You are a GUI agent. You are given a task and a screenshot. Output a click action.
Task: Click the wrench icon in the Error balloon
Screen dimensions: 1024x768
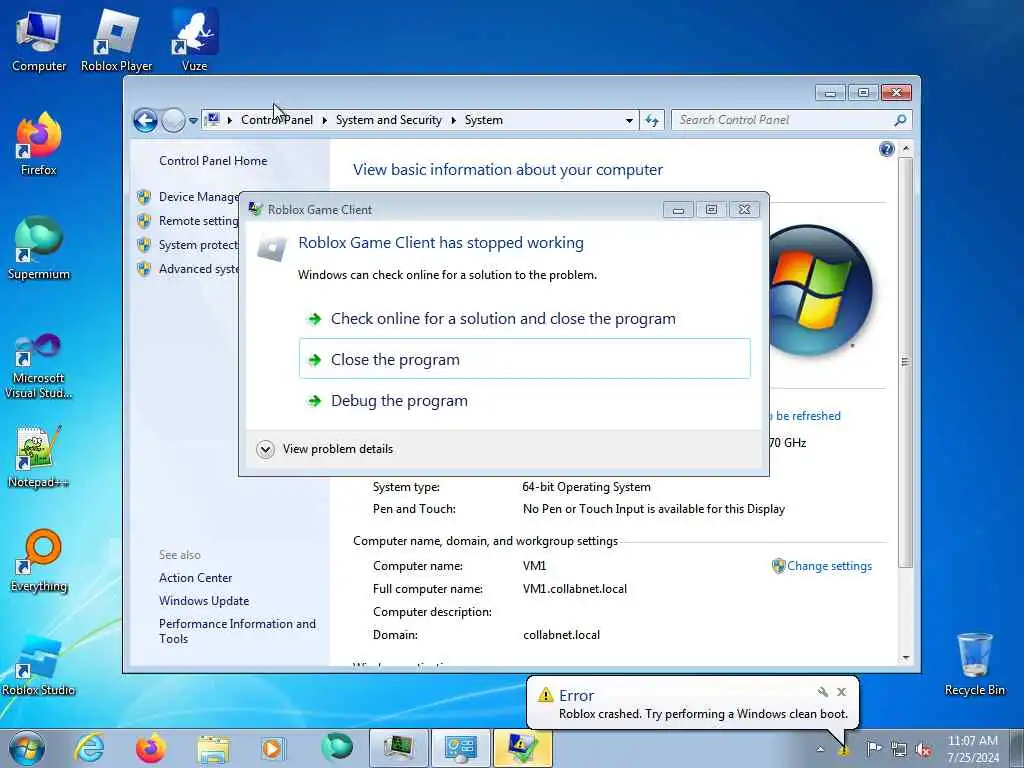[x=822, y=692]
